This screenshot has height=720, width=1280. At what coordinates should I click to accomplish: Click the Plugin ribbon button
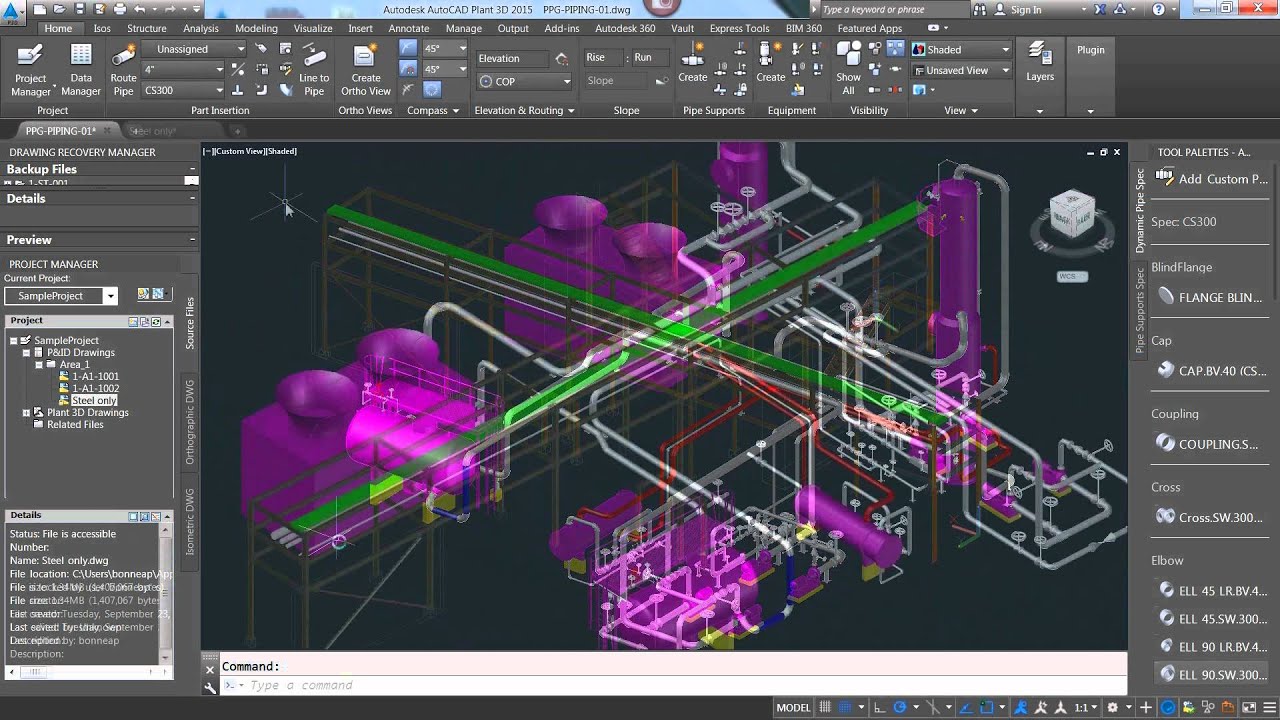pos(1090,49)
